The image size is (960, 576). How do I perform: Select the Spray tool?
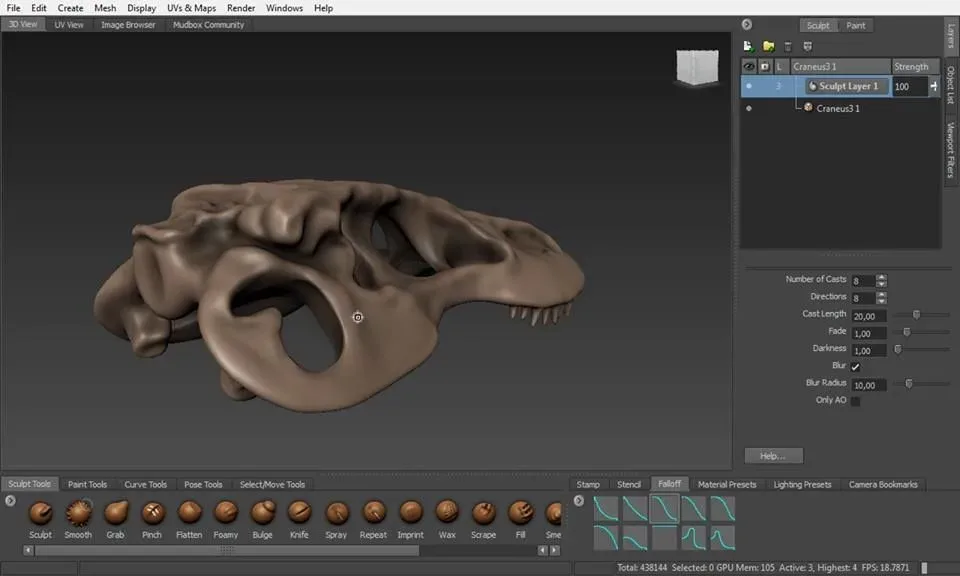point(336,512)
